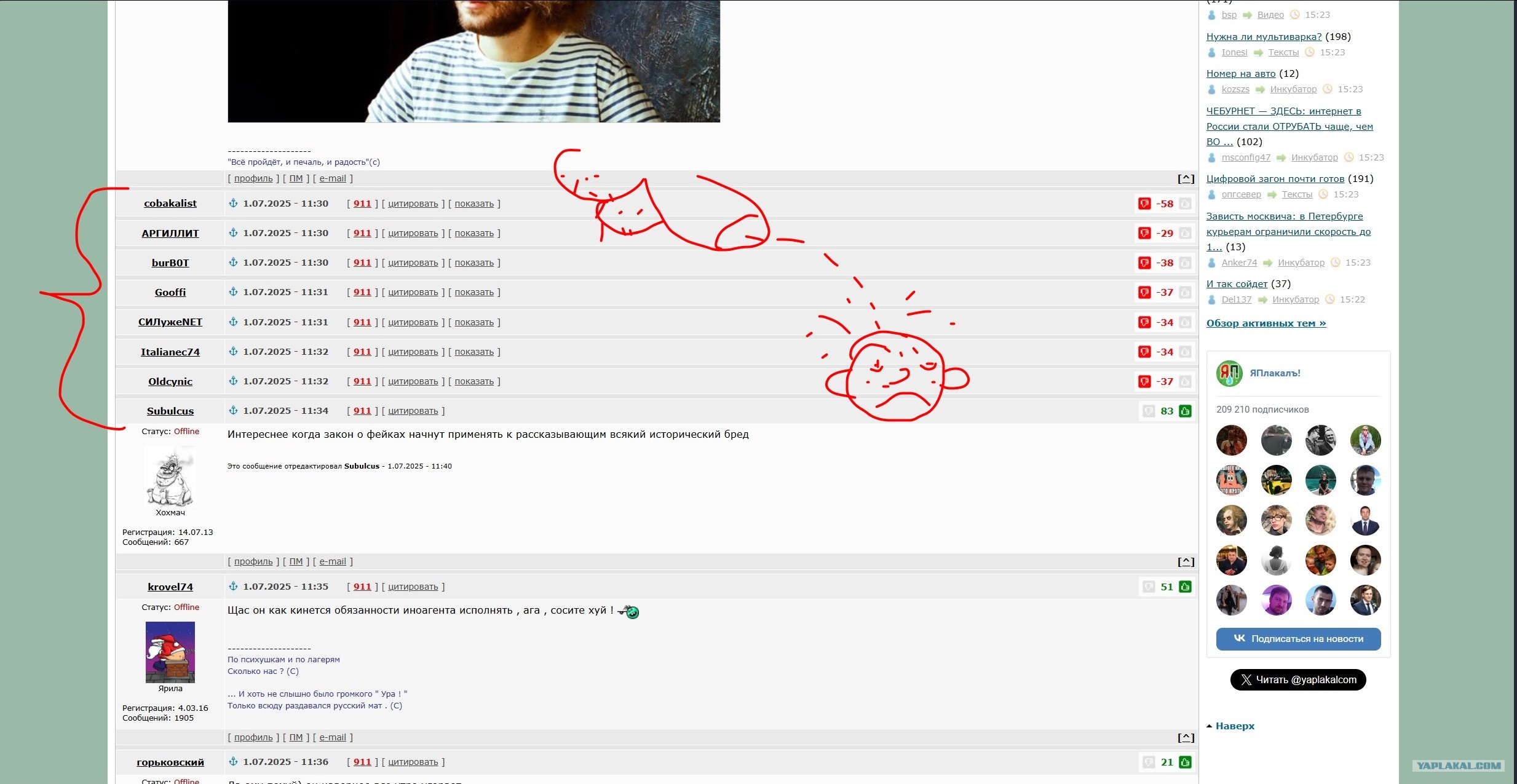This screenshot has height=784, width=1517.
Task: Jump to top via [^] under Subulcus's post
Action: pyautogui.click(x=1185, y=561)
